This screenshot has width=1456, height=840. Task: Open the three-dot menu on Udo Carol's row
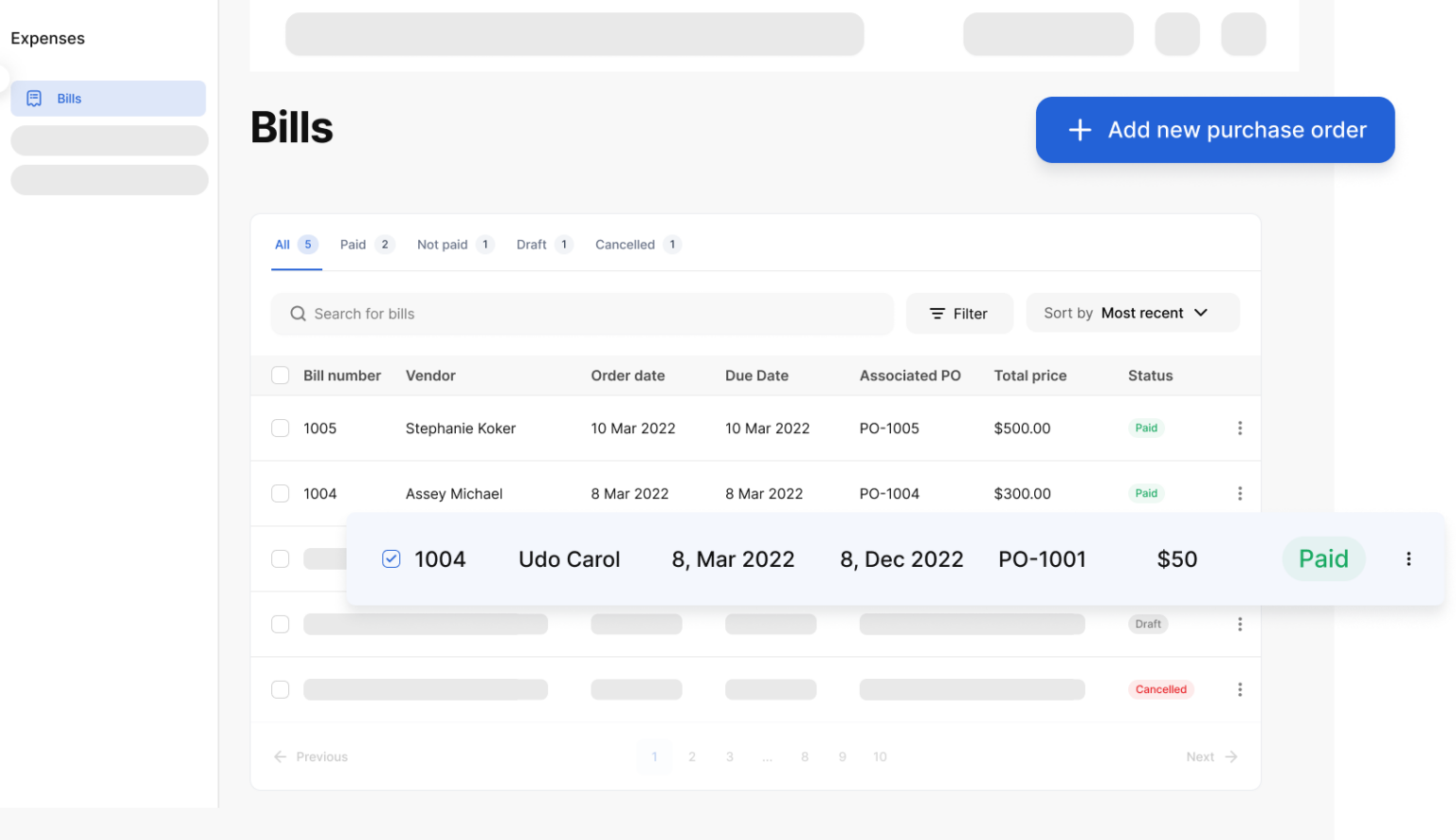[1409, 558]
